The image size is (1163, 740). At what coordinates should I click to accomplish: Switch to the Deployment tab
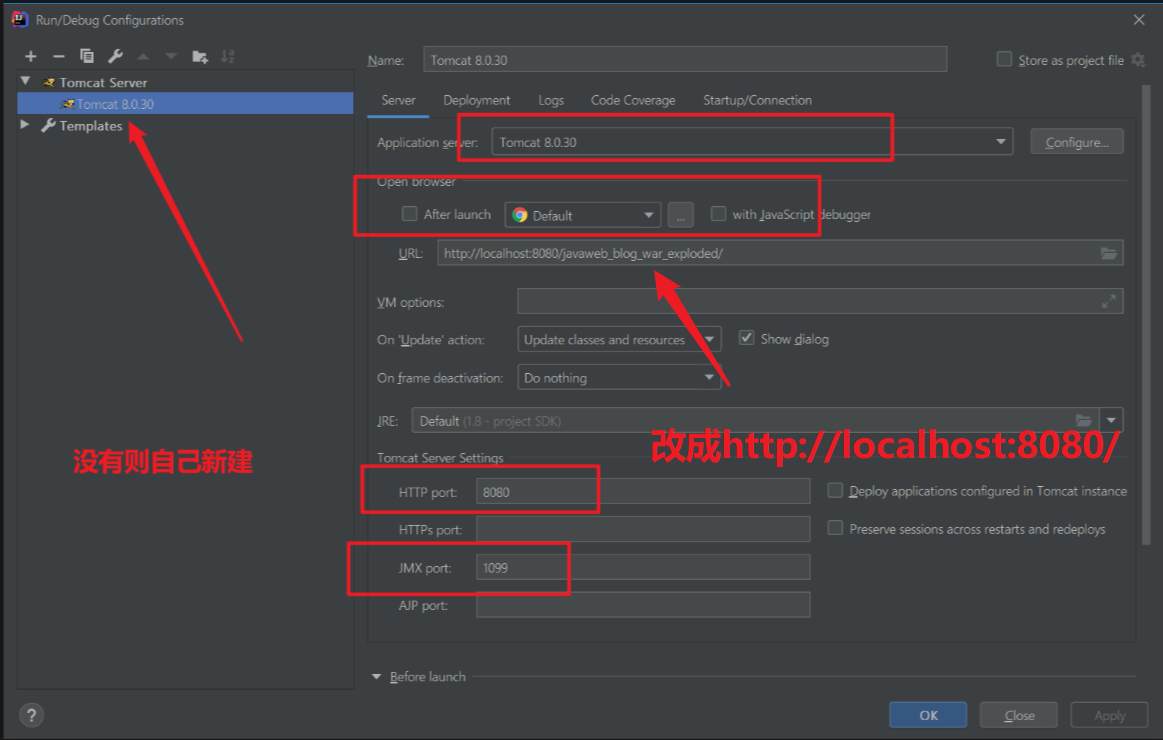(x=476, y=100)
